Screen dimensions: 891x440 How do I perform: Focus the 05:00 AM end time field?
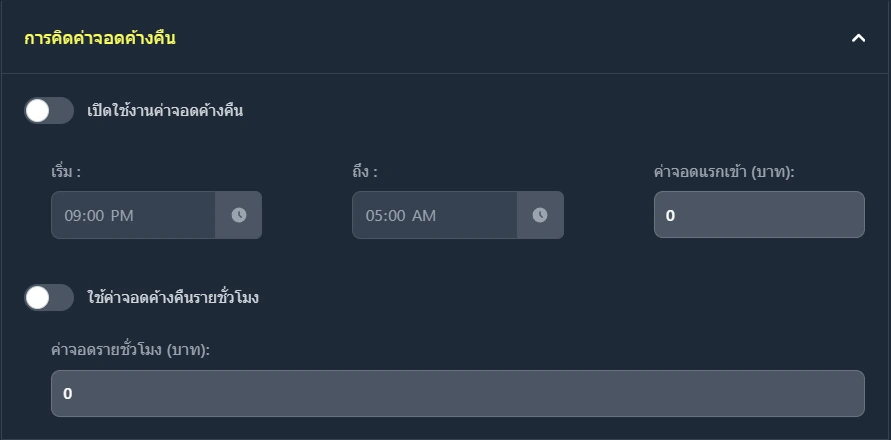pyautogui.click(x=434, y=215)
